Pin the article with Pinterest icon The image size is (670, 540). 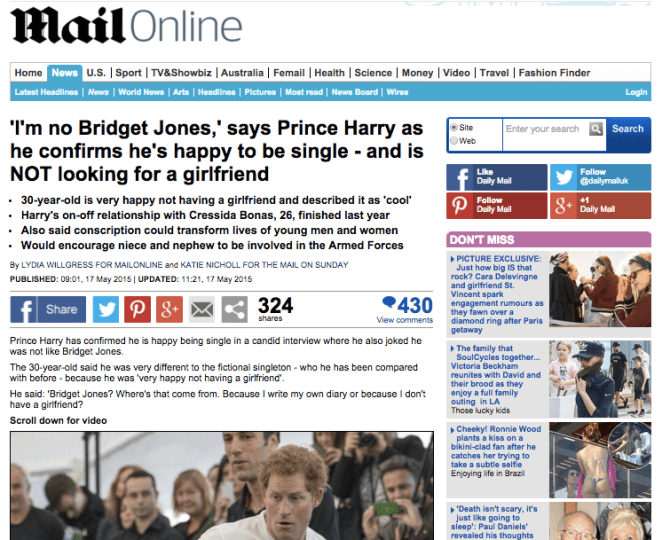[x=138, y=309]
